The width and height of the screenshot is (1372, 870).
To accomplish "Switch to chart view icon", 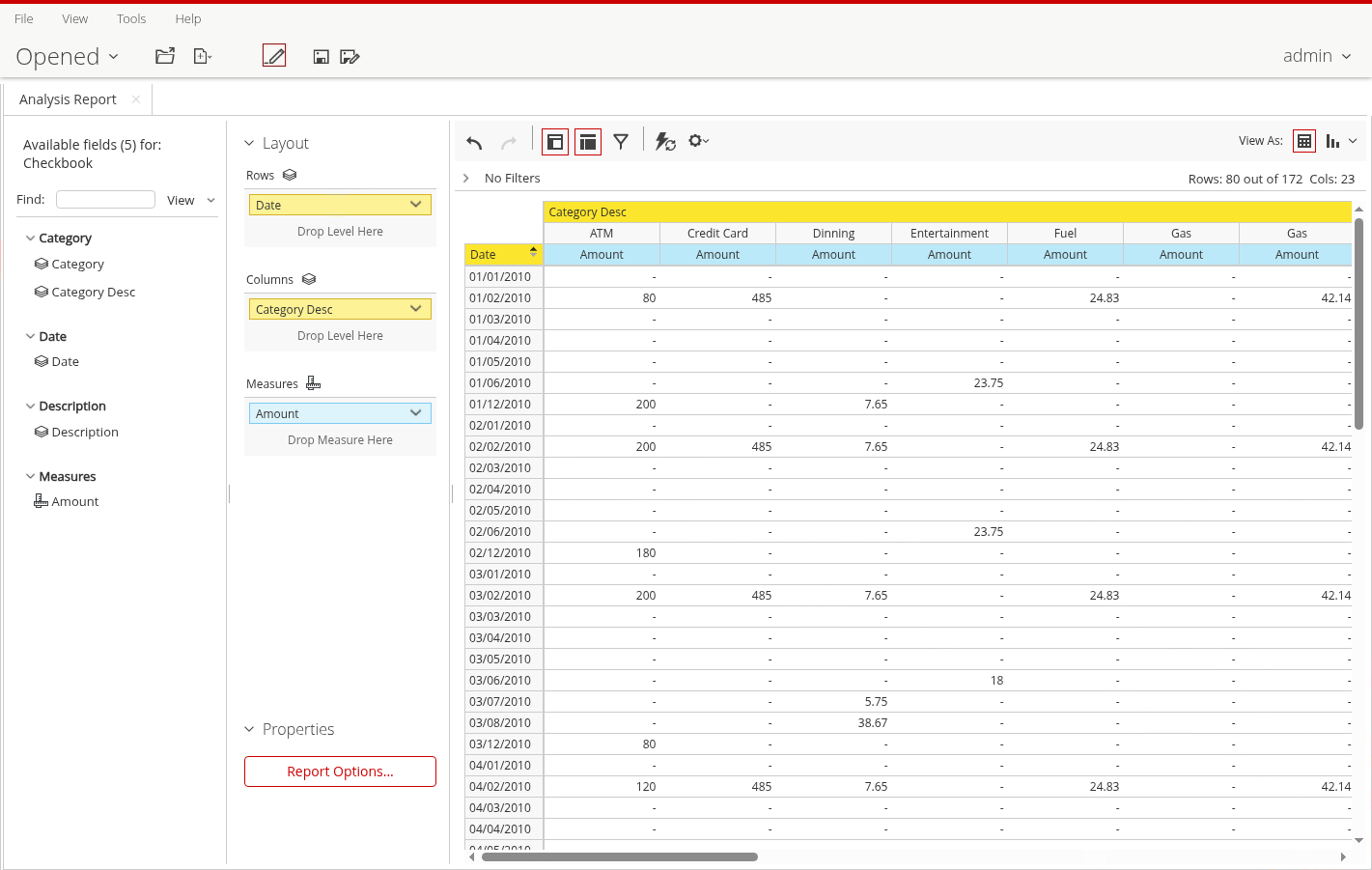I will (x=1333, y=141).
